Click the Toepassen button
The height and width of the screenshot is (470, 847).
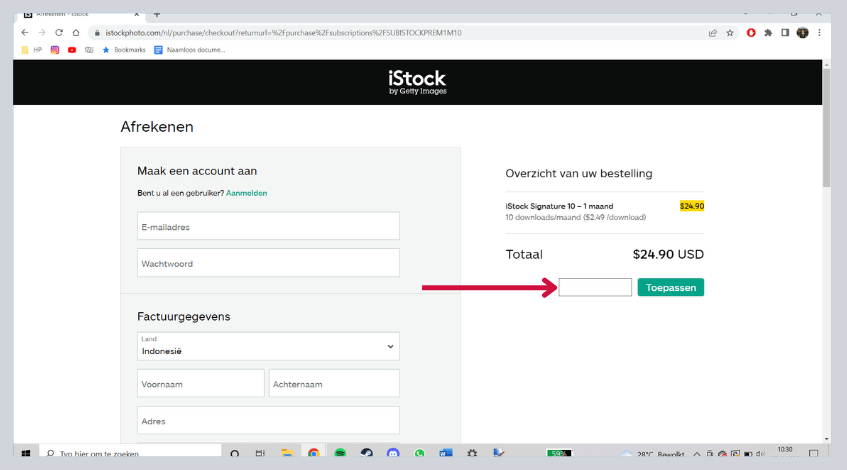tap(670, 287)
